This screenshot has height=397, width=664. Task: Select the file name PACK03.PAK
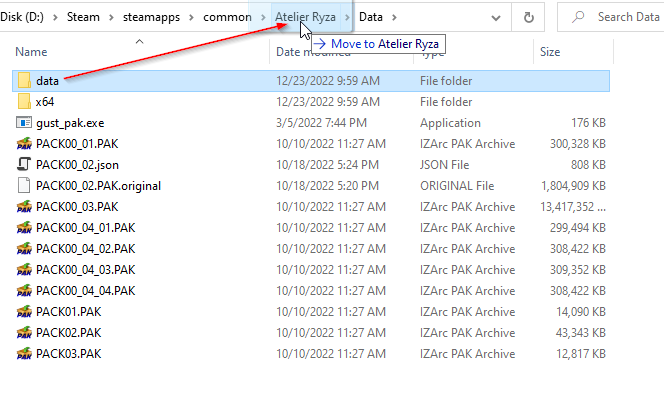click(x=69, y=354)
